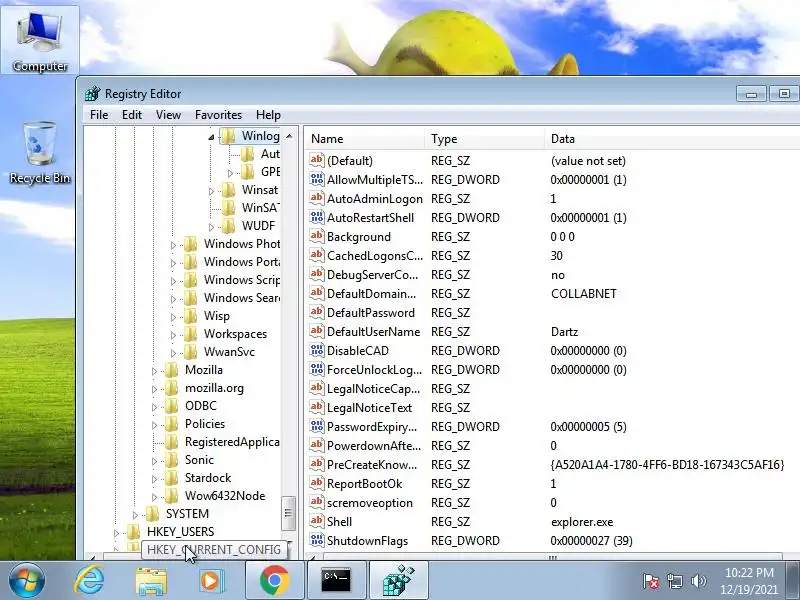Click the AllowMultipleTS DWORD icon
Viewport: 800px width, 600px height.
click(316, 179)
